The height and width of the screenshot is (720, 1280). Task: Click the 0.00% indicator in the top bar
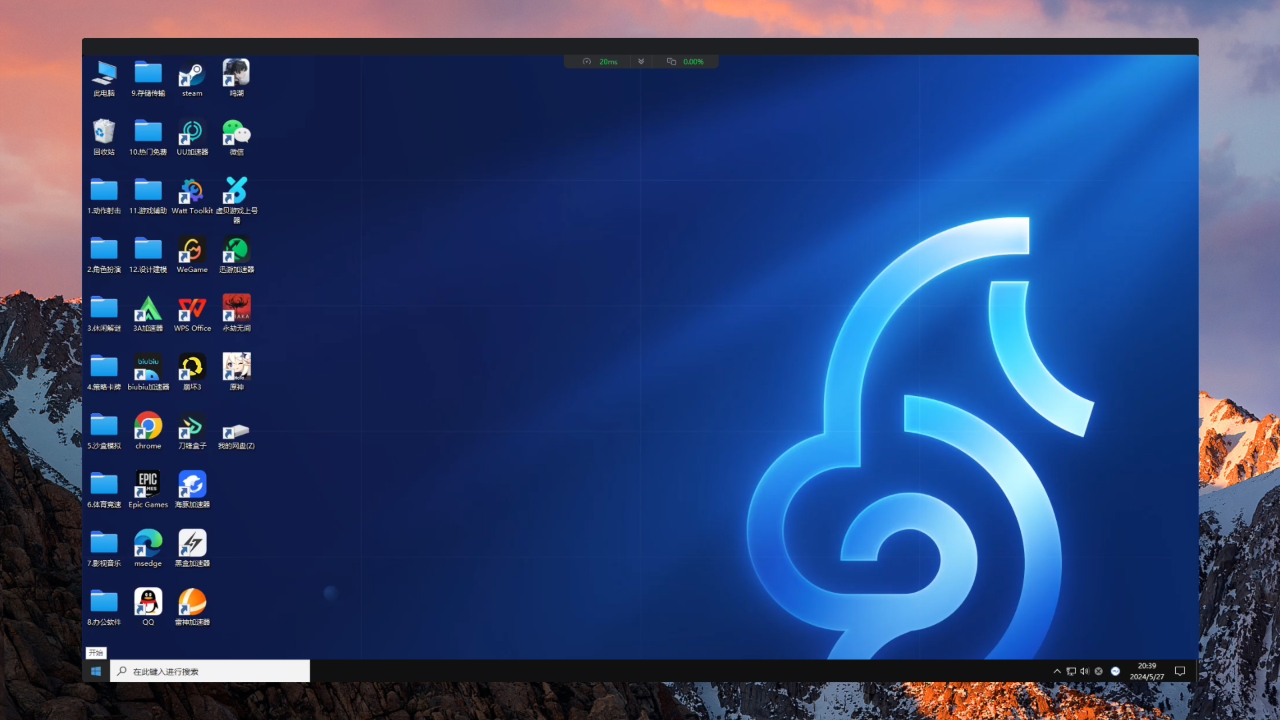point(686,62)
